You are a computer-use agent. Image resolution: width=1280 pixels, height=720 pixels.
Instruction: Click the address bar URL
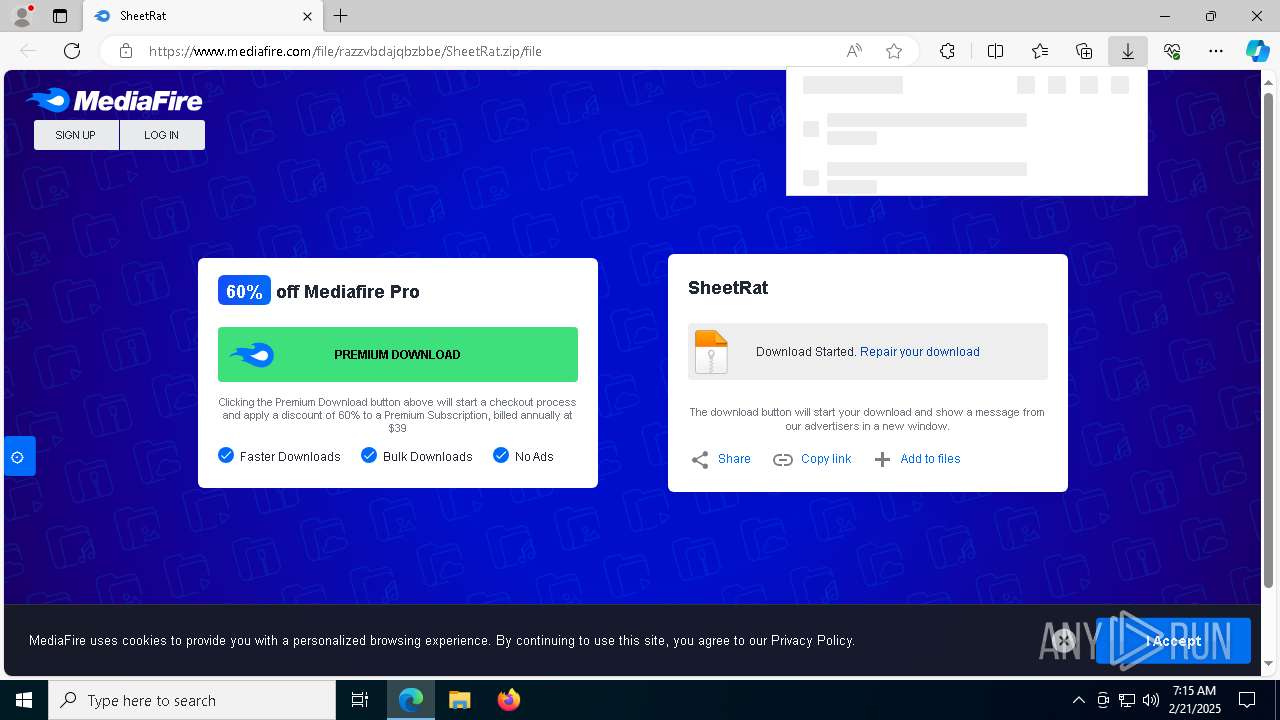pos(345,51)
